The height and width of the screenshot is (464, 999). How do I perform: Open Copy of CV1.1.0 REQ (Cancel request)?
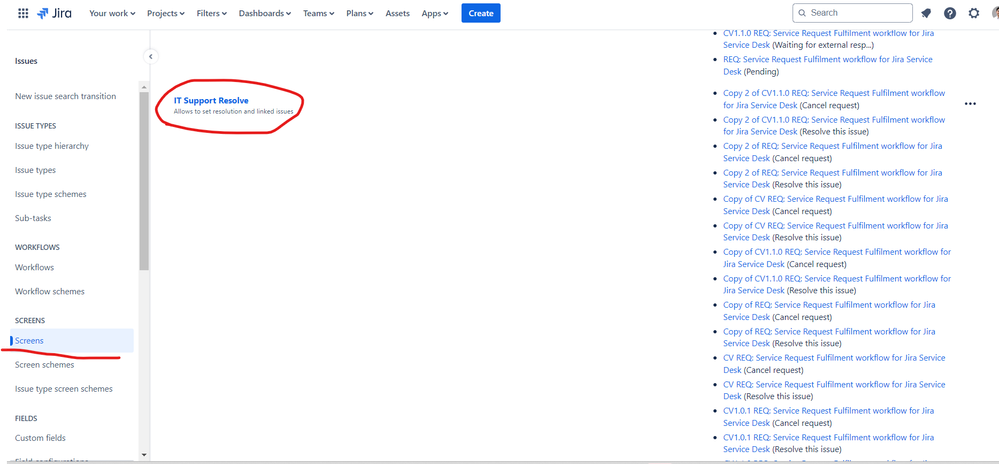[x=837, y=258]
